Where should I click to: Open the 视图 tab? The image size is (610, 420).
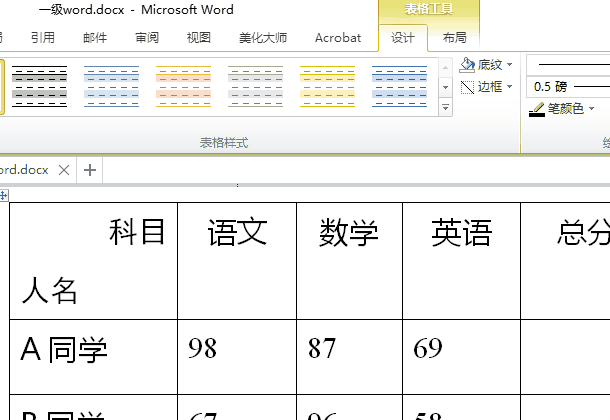click(x=199, y=38)
